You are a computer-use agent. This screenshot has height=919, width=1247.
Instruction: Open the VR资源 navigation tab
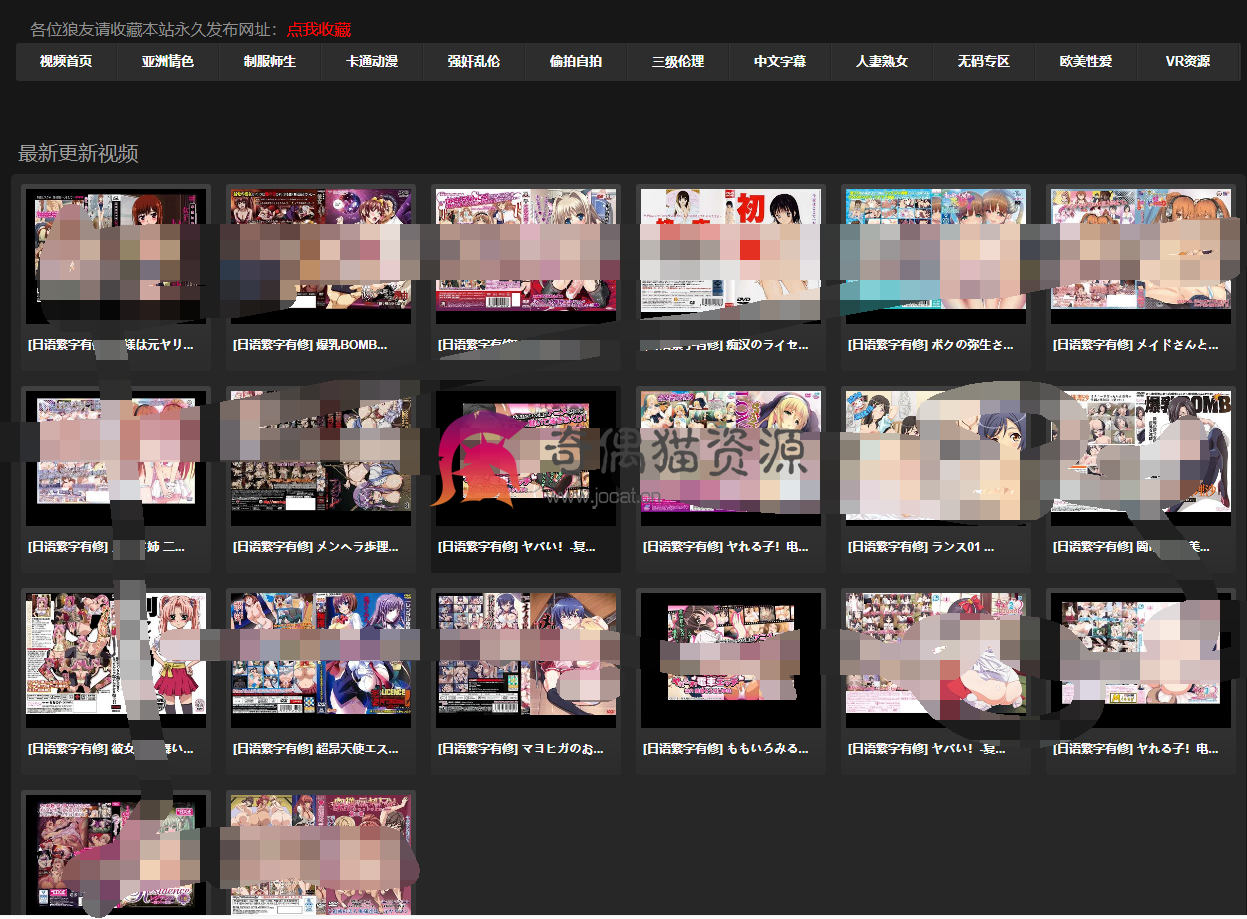point(1188,62)
